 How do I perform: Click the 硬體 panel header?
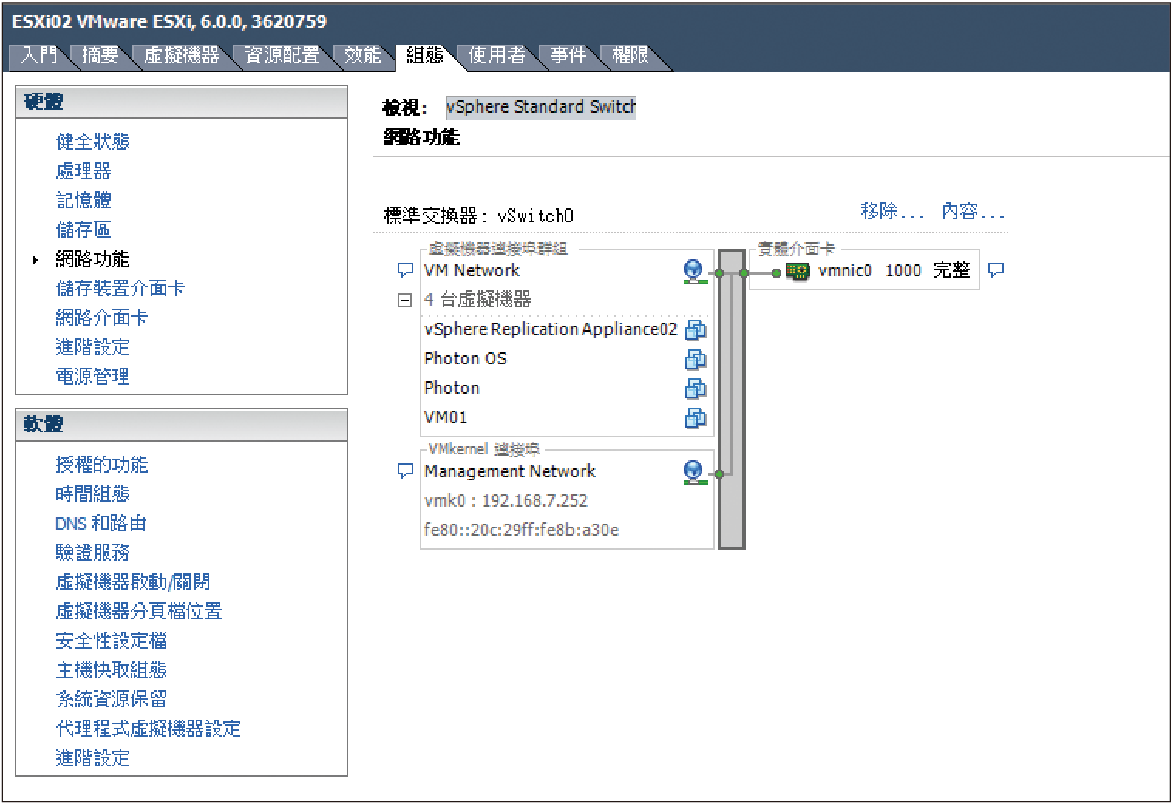[x=182, y=102]
